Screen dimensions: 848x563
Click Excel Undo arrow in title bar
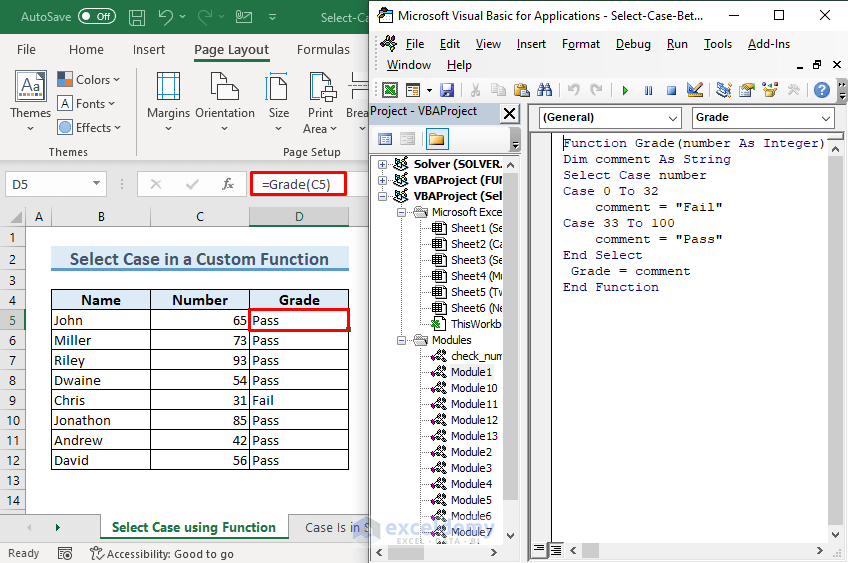pos(165,17)
